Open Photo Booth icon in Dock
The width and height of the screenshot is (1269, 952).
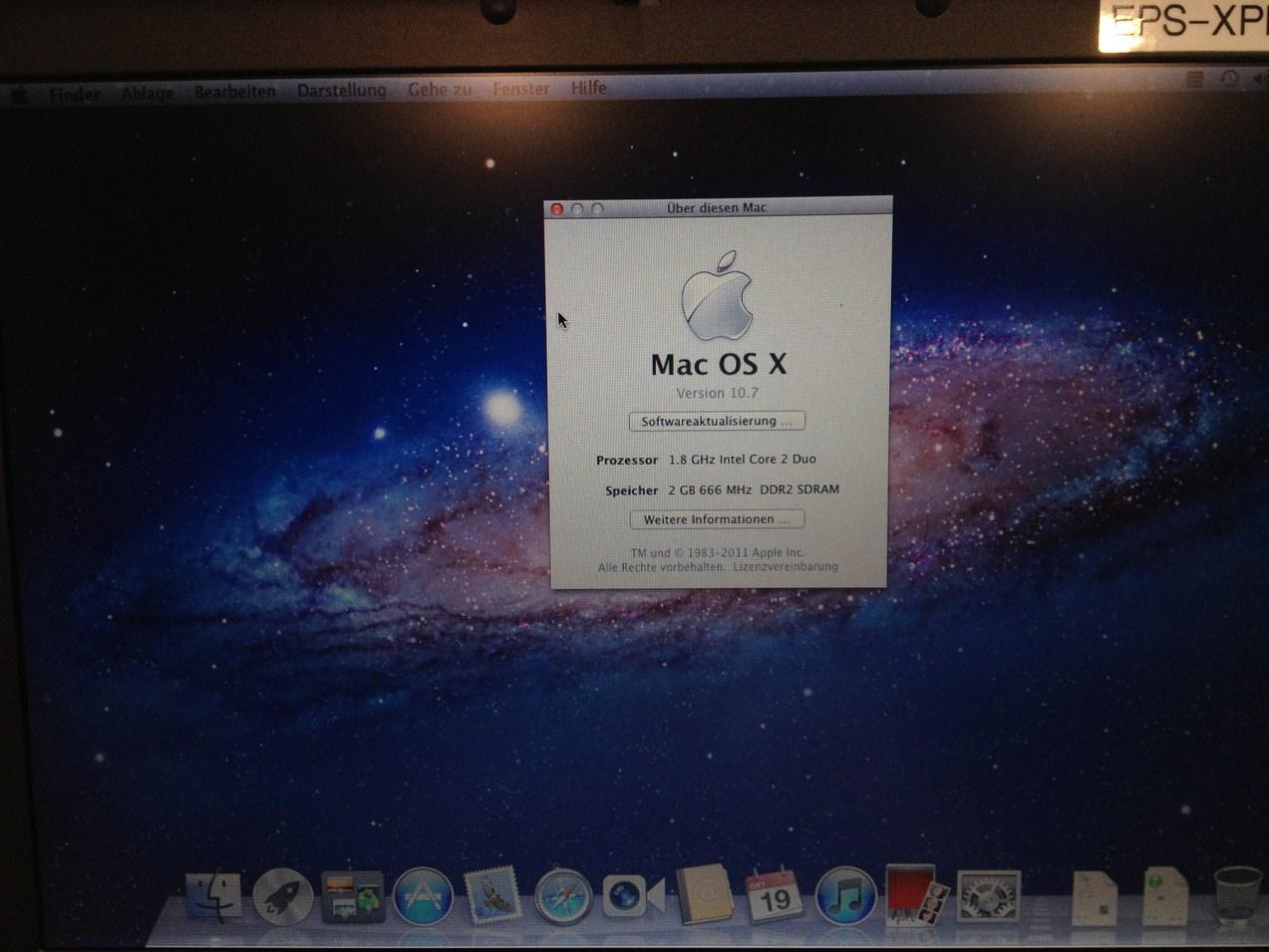click(x=915, y=894)
